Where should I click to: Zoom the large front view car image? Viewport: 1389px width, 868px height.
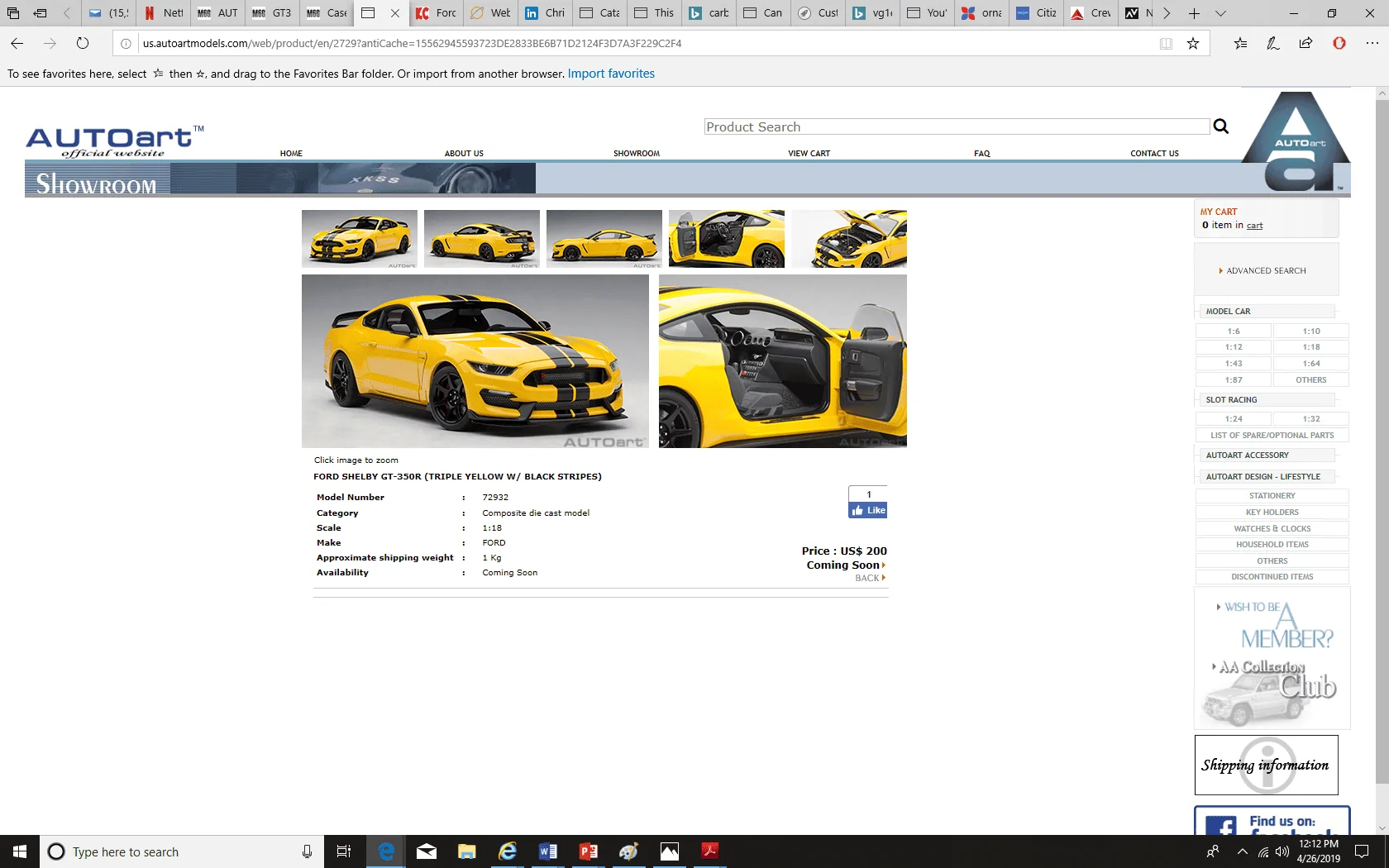coord(475,361)
